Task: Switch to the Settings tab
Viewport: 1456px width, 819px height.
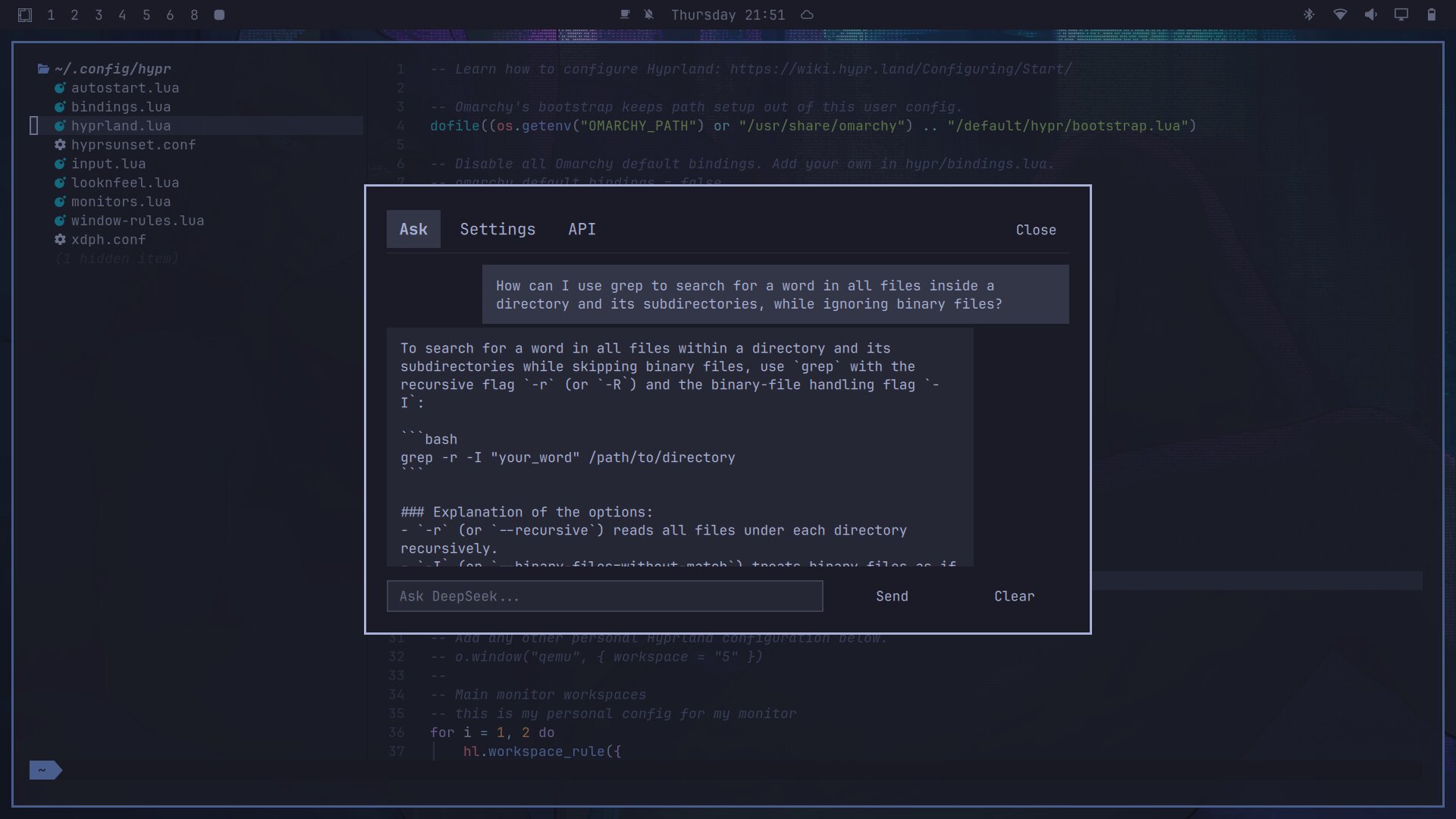Action: [x=497, y=229]
